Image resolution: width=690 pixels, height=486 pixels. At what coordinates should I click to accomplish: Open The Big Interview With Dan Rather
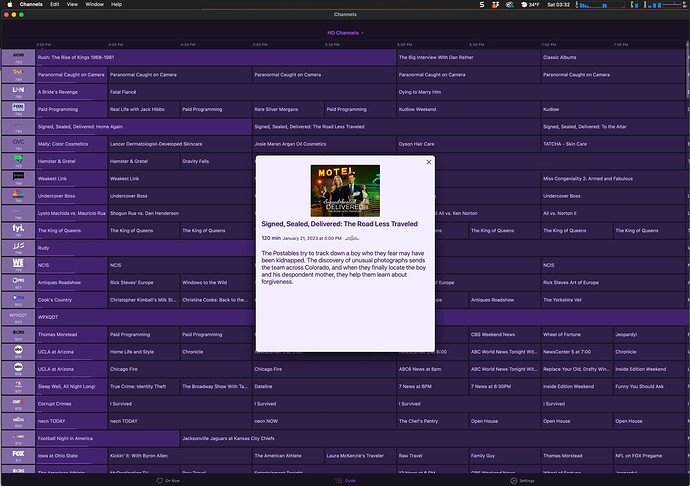pos(436,57)
